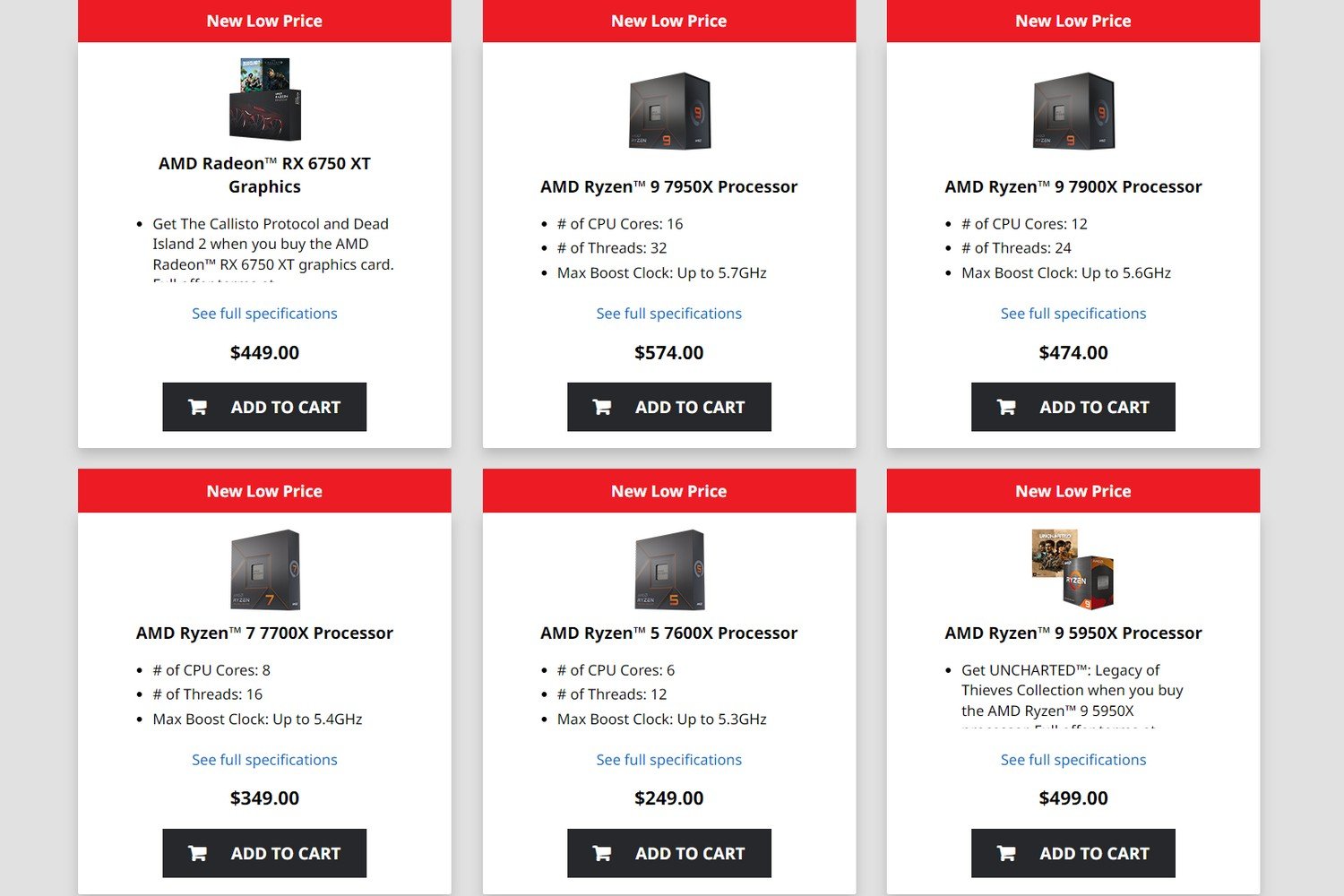View full specifications of Ryzen 9 5950X

click(x=1073, y=760)
